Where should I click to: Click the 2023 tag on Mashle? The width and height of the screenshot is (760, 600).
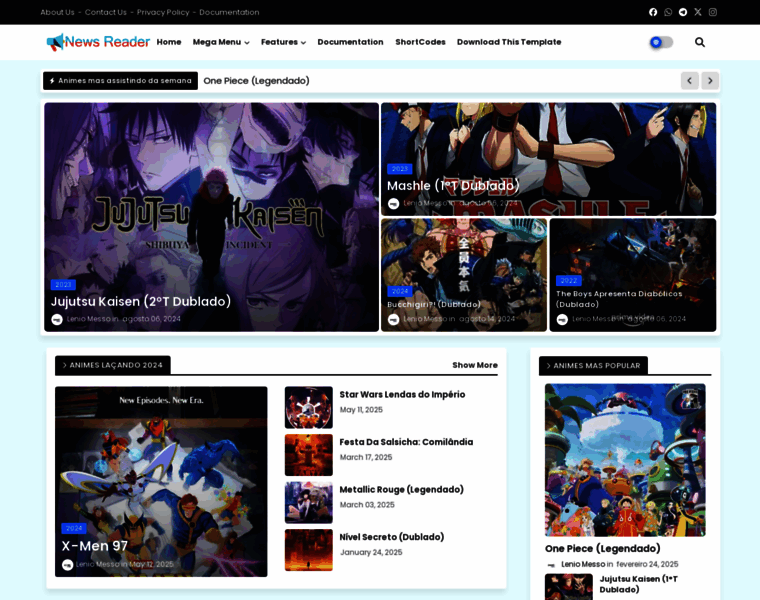[x=399, y=169]
